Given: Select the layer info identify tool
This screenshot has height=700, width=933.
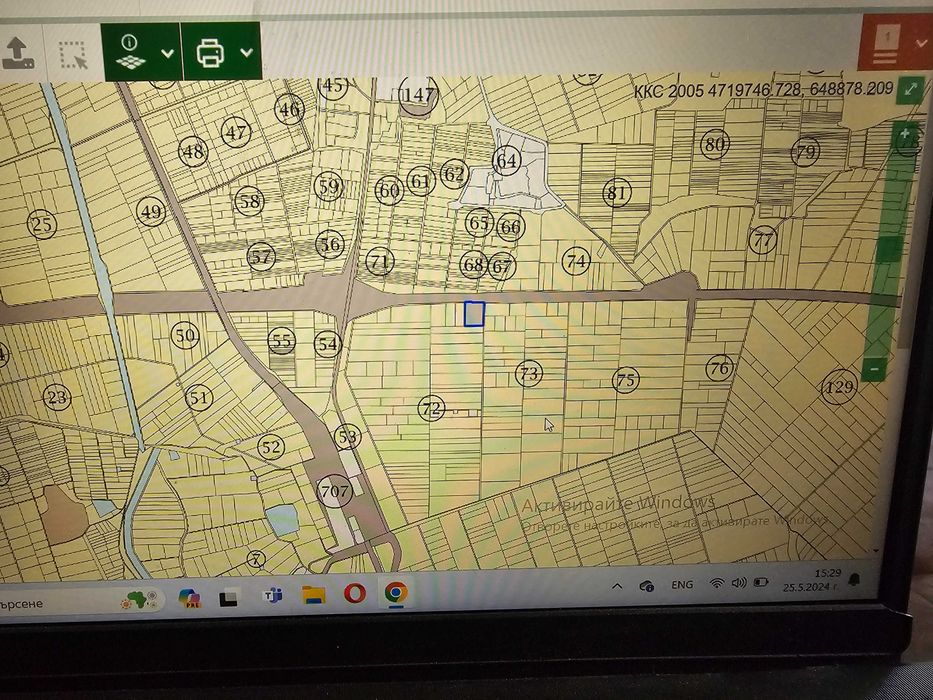Looking at the screenshot, I should 130,52.
